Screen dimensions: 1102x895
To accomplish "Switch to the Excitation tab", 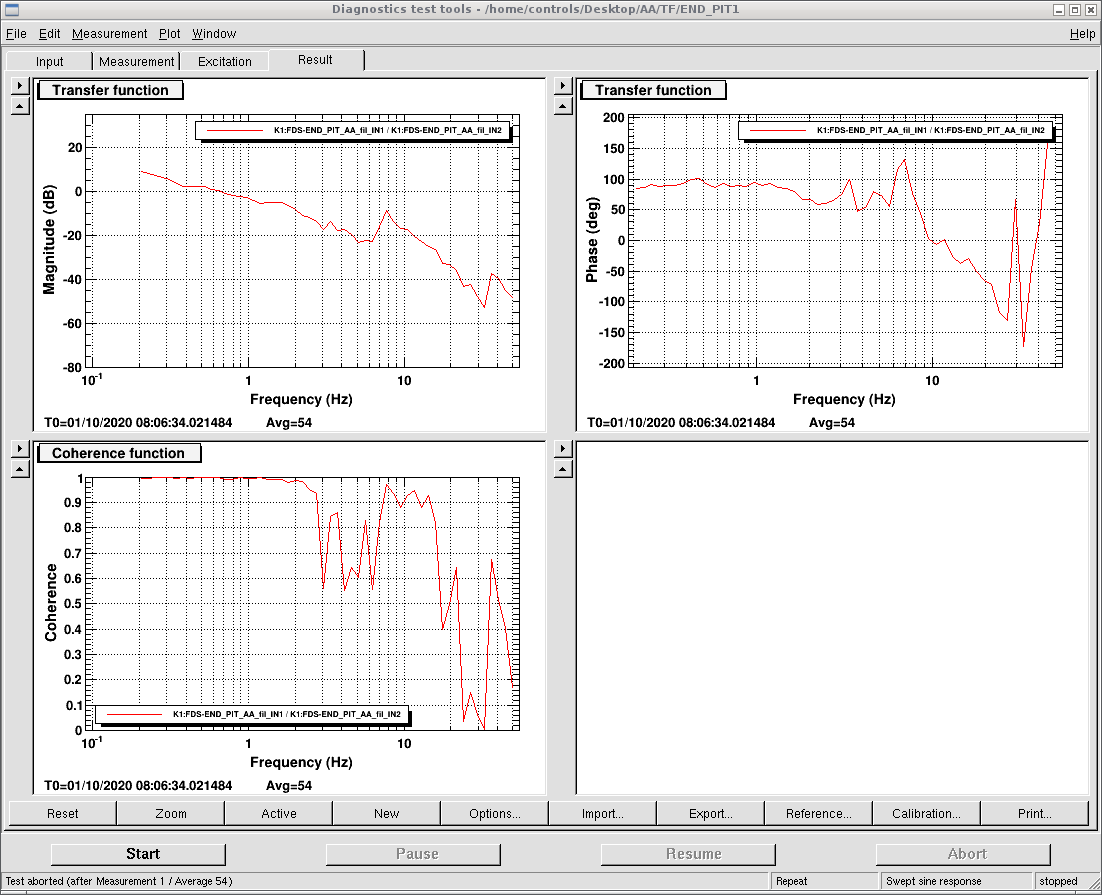I will 225,61.
